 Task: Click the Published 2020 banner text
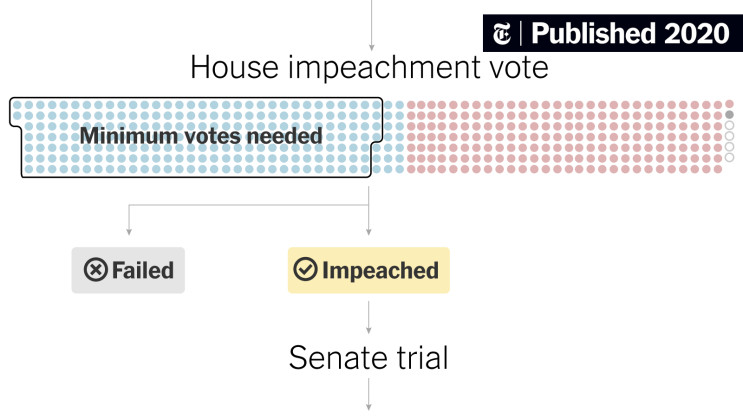tap(630, 34)
